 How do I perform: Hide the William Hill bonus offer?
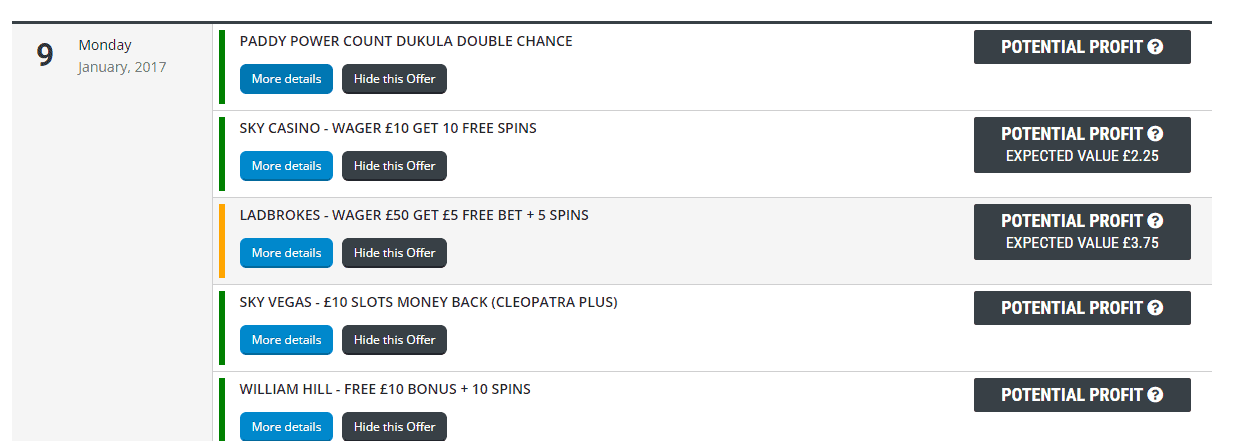[x=394, y=427]
